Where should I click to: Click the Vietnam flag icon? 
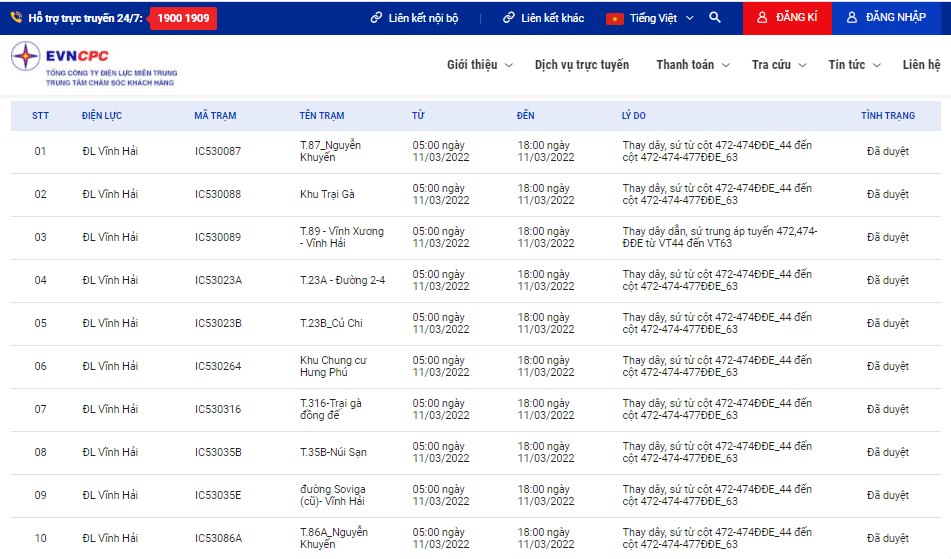pos(614,18)
